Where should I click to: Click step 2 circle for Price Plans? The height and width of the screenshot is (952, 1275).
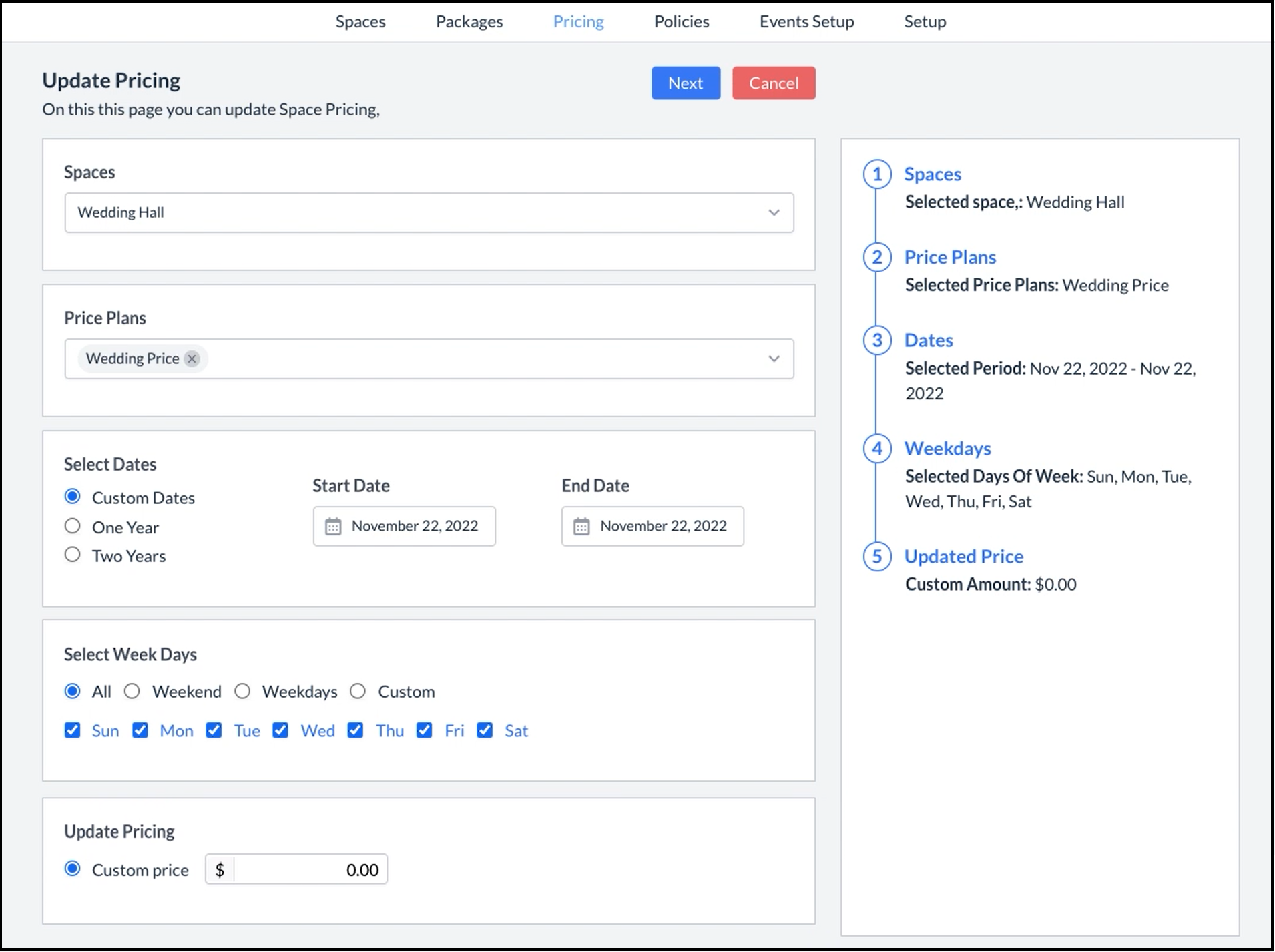point(877,258)
